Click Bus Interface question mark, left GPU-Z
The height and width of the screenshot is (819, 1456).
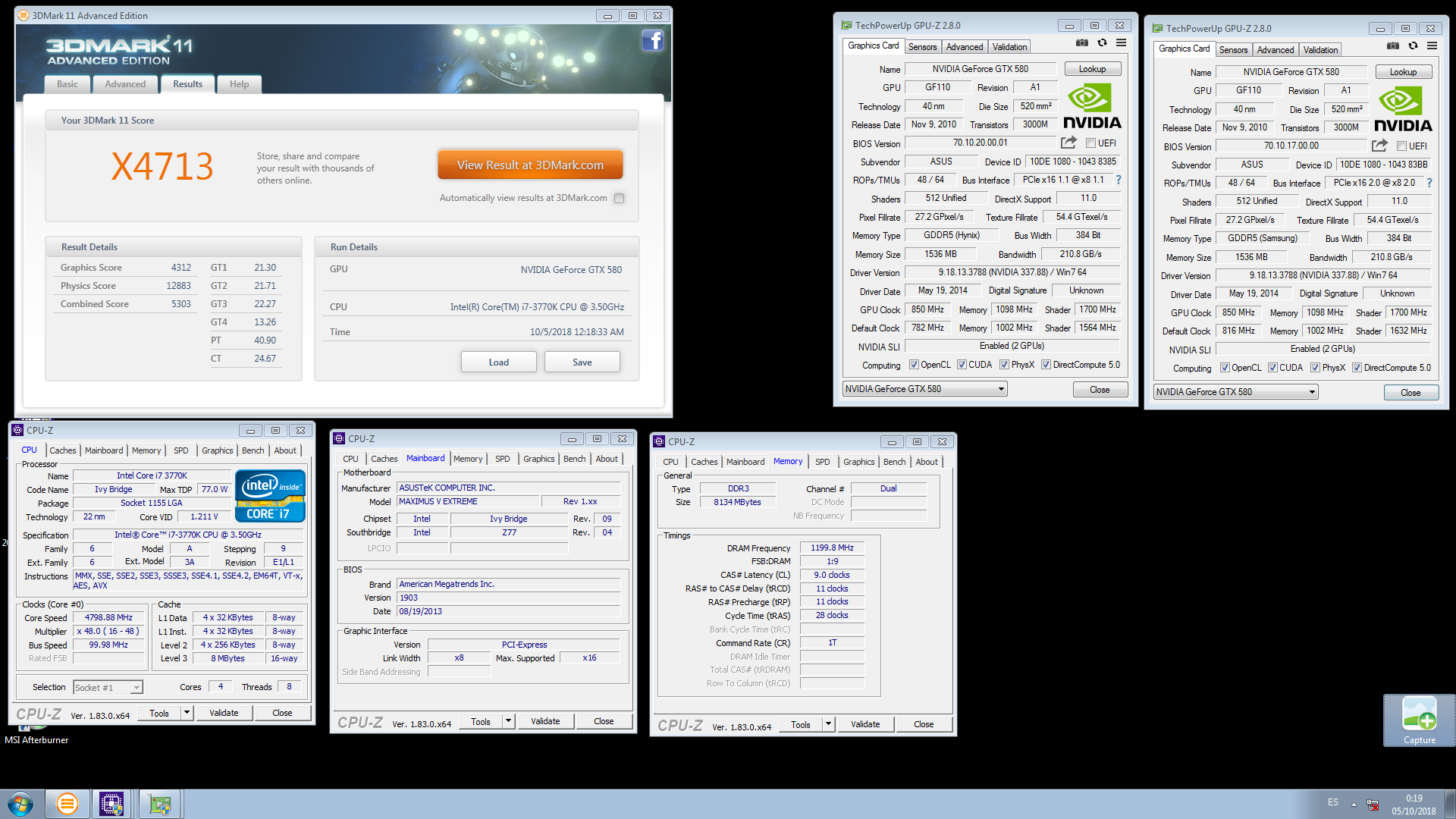pyautogui.click(x=1119, y=180)
